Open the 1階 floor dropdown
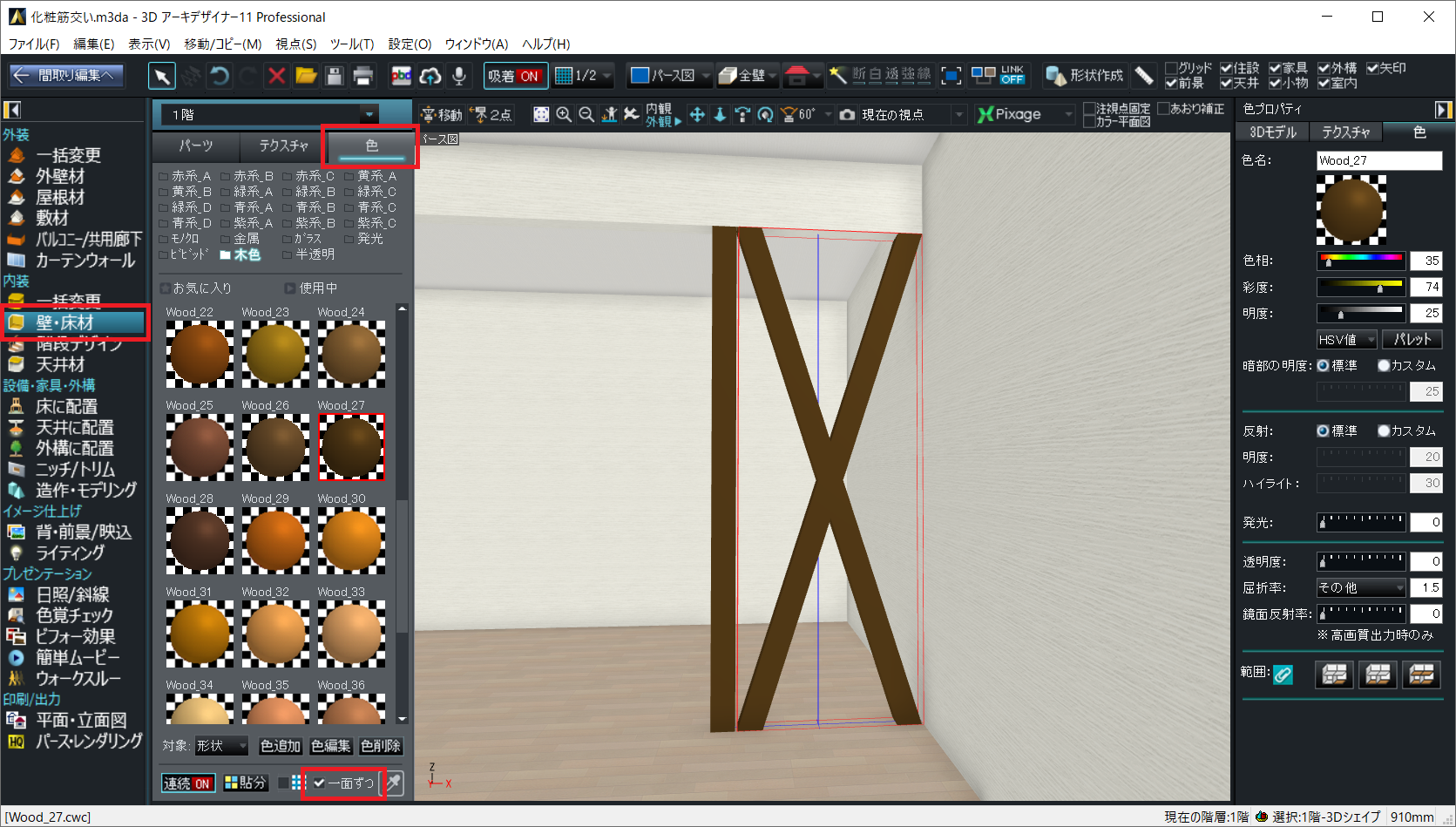Image resolution: width=1456 pixels, height=827 pixels. coord(369,115)
